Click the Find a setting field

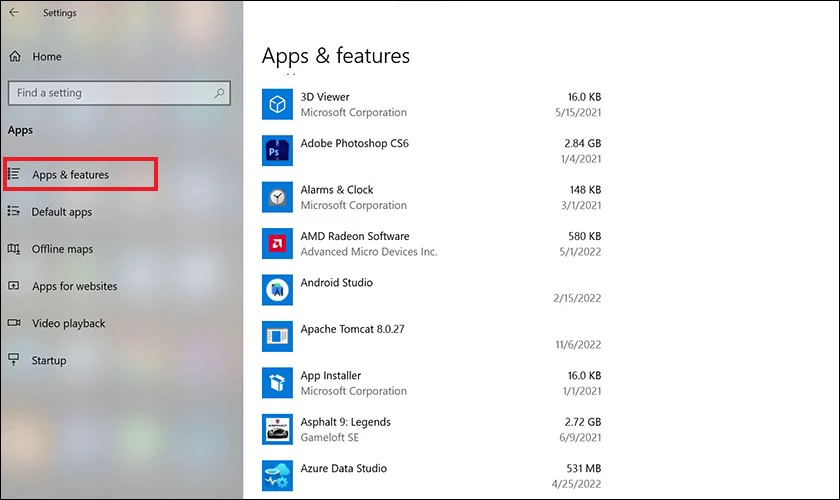coord(119,93)
